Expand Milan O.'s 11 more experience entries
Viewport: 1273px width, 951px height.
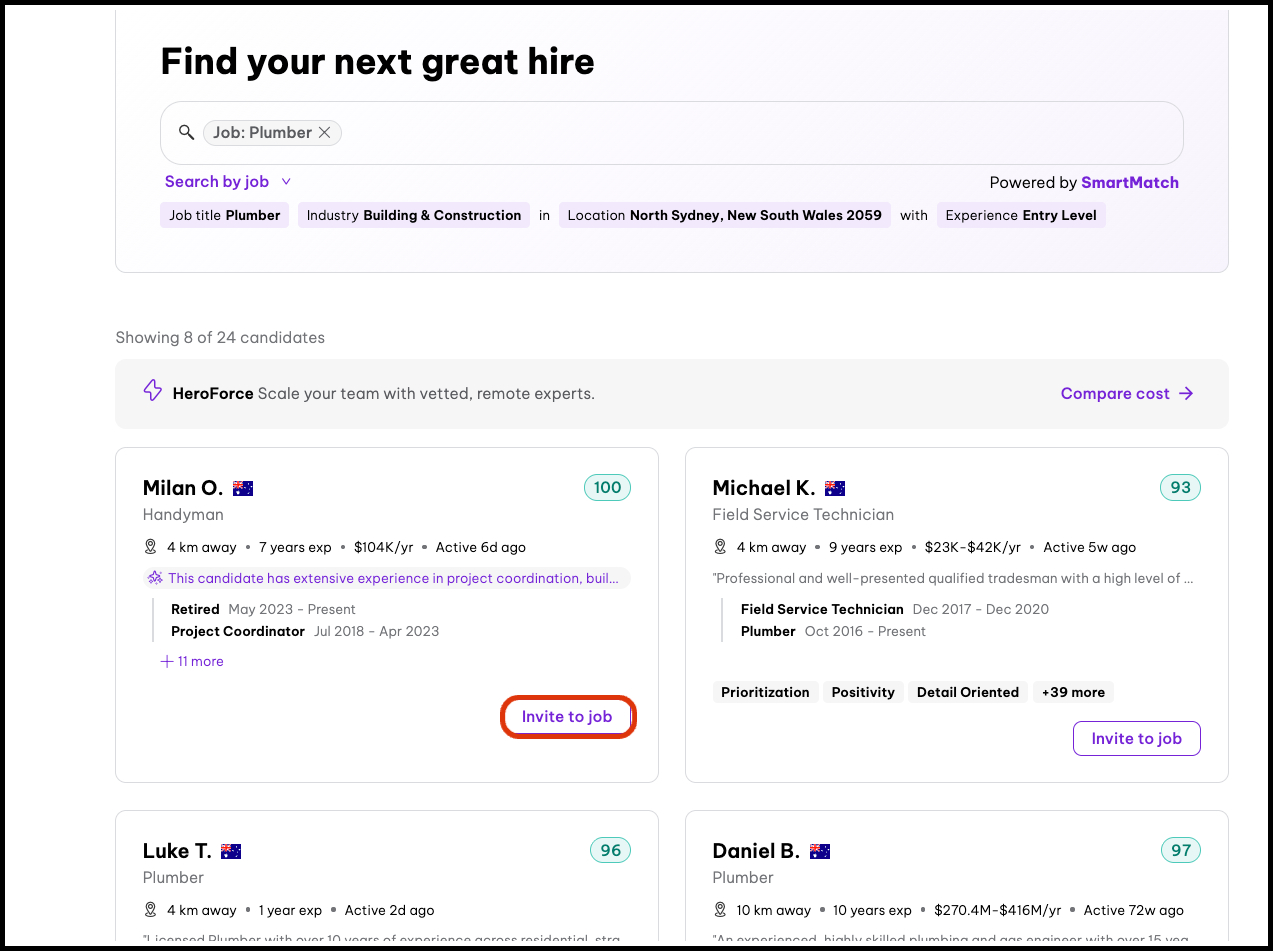(x=192, y=661)
